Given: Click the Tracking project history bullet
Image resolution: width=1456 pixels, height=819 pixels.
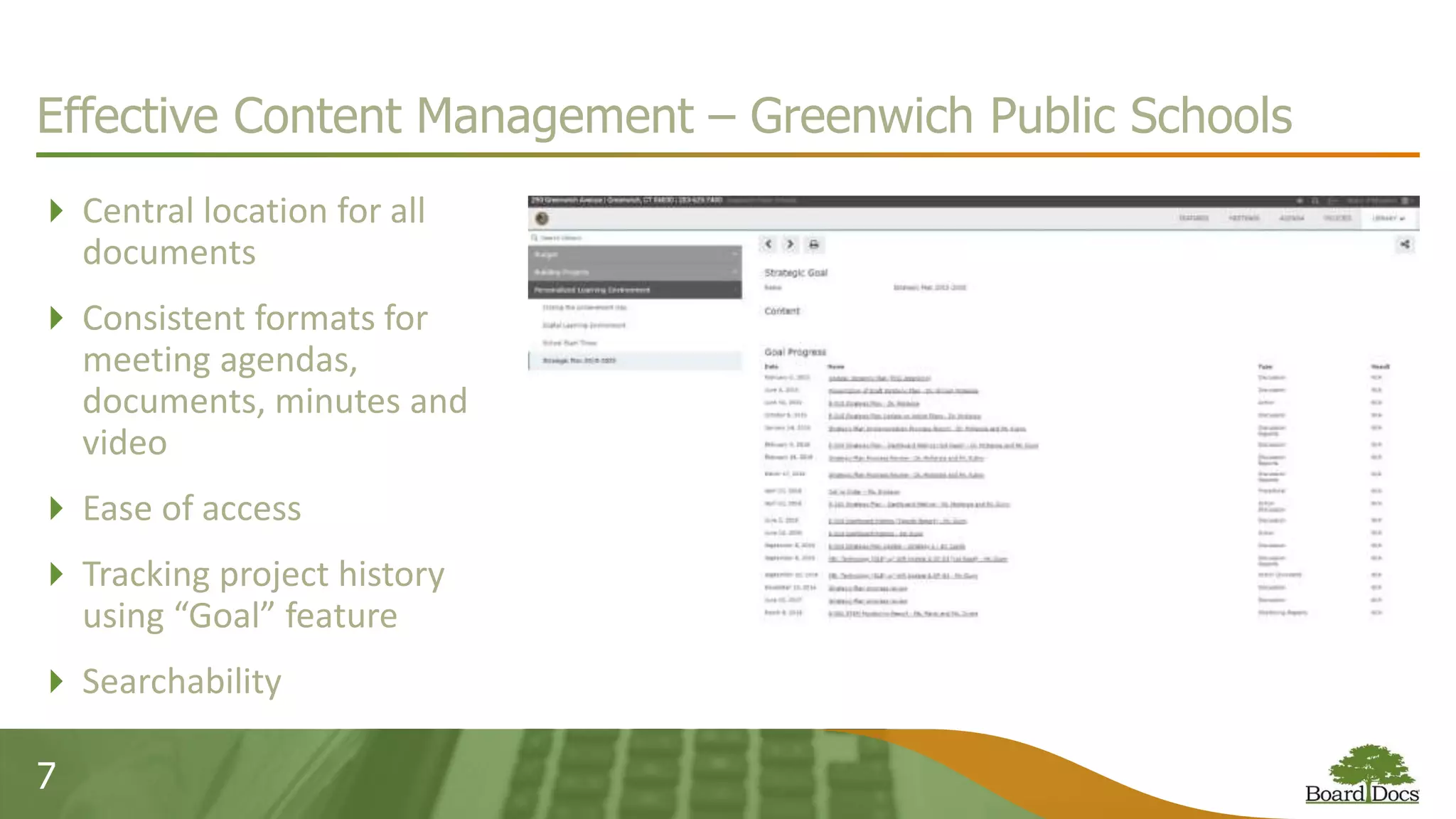Looking at the screenshot, I should pos(264,594).
